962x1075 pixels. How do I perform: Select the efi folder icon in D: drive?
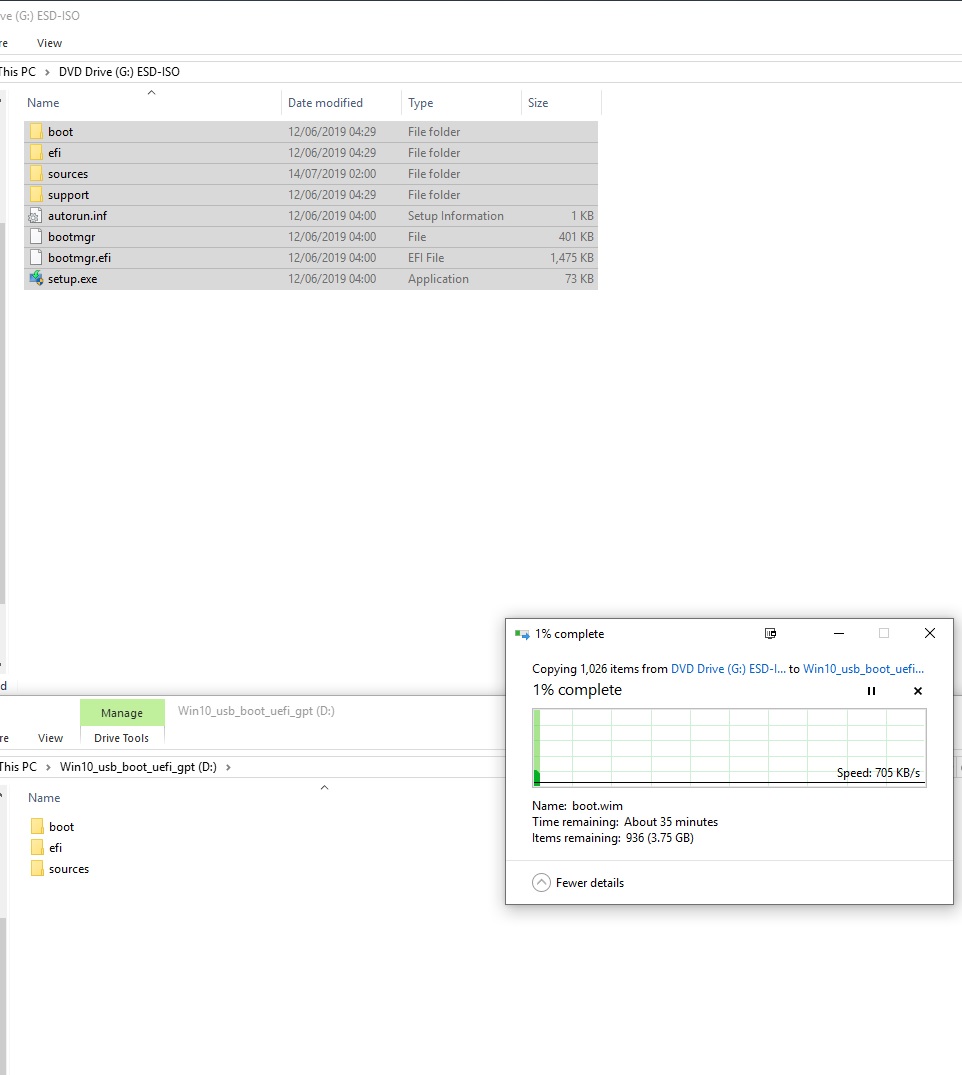[38, 848]
